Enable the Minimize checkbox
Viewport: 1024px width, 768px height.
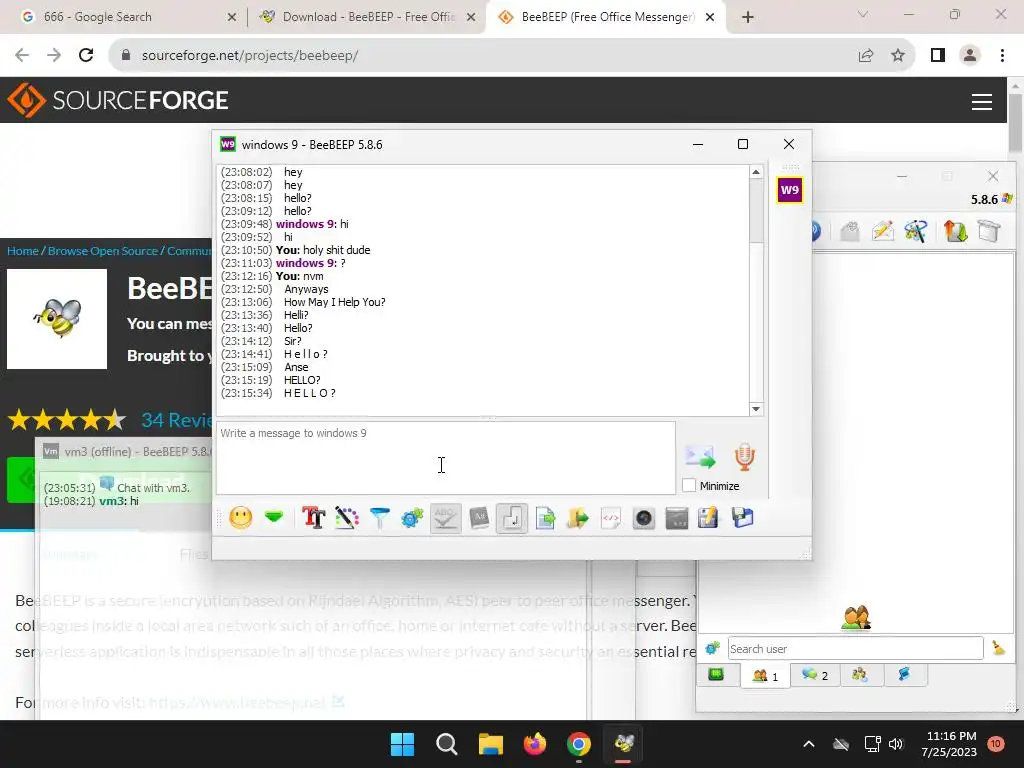[x=689, y=486]
